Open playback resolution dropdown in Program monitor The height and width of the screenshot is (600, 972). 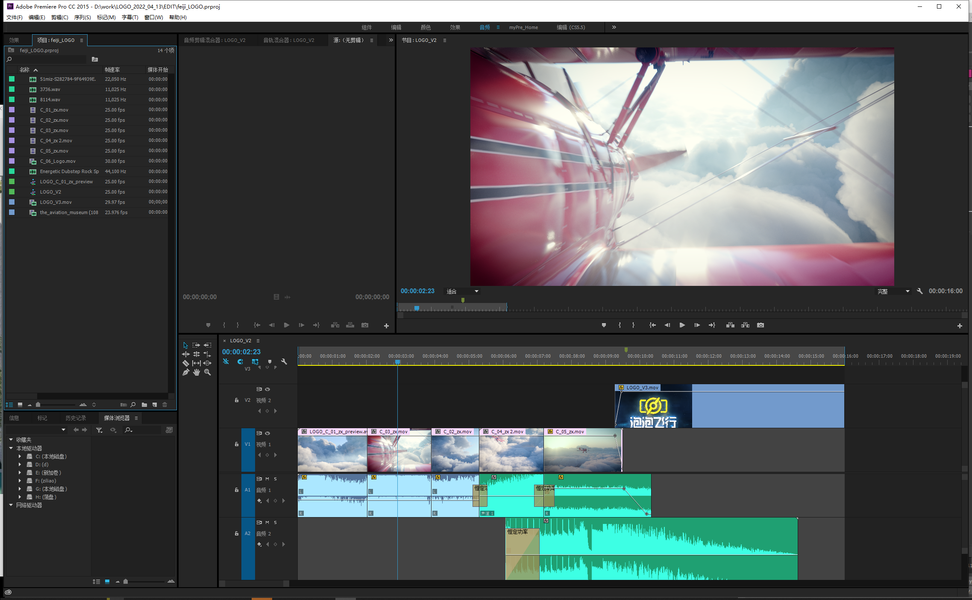pyautogui.click(x=893, y=291)
